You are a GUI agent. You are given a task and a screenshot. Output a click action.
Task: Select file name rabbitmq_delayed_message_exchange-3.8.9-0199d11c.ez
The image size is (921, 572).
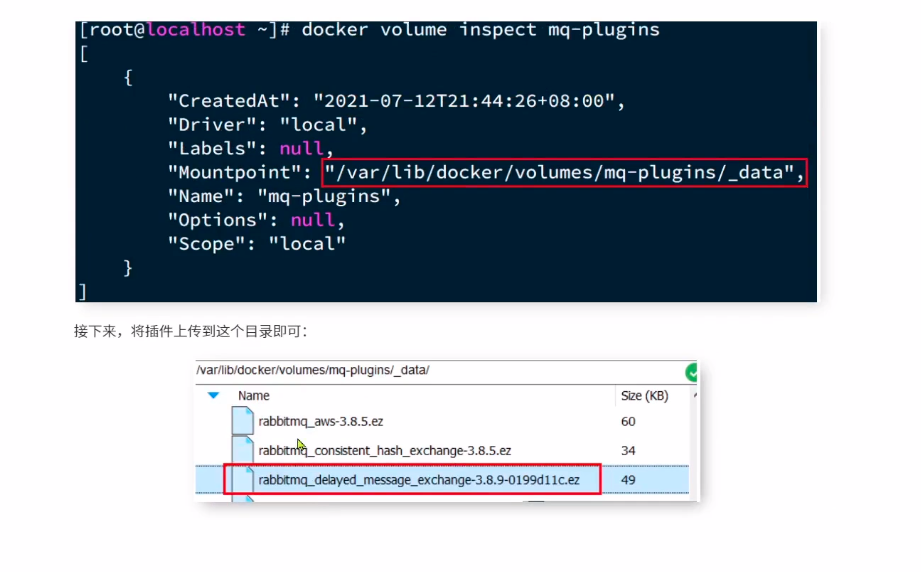pos(419,480)
